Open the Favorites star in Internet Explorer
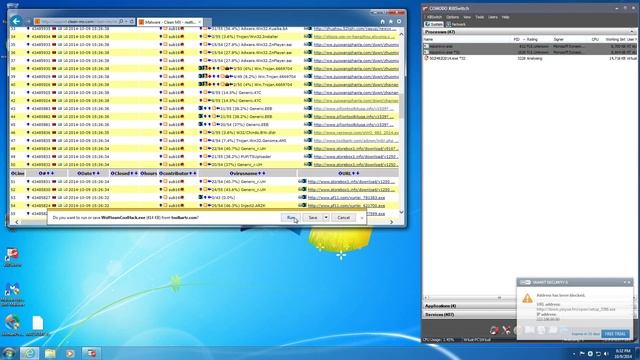640x360 pixels. [x=391, y=22]
